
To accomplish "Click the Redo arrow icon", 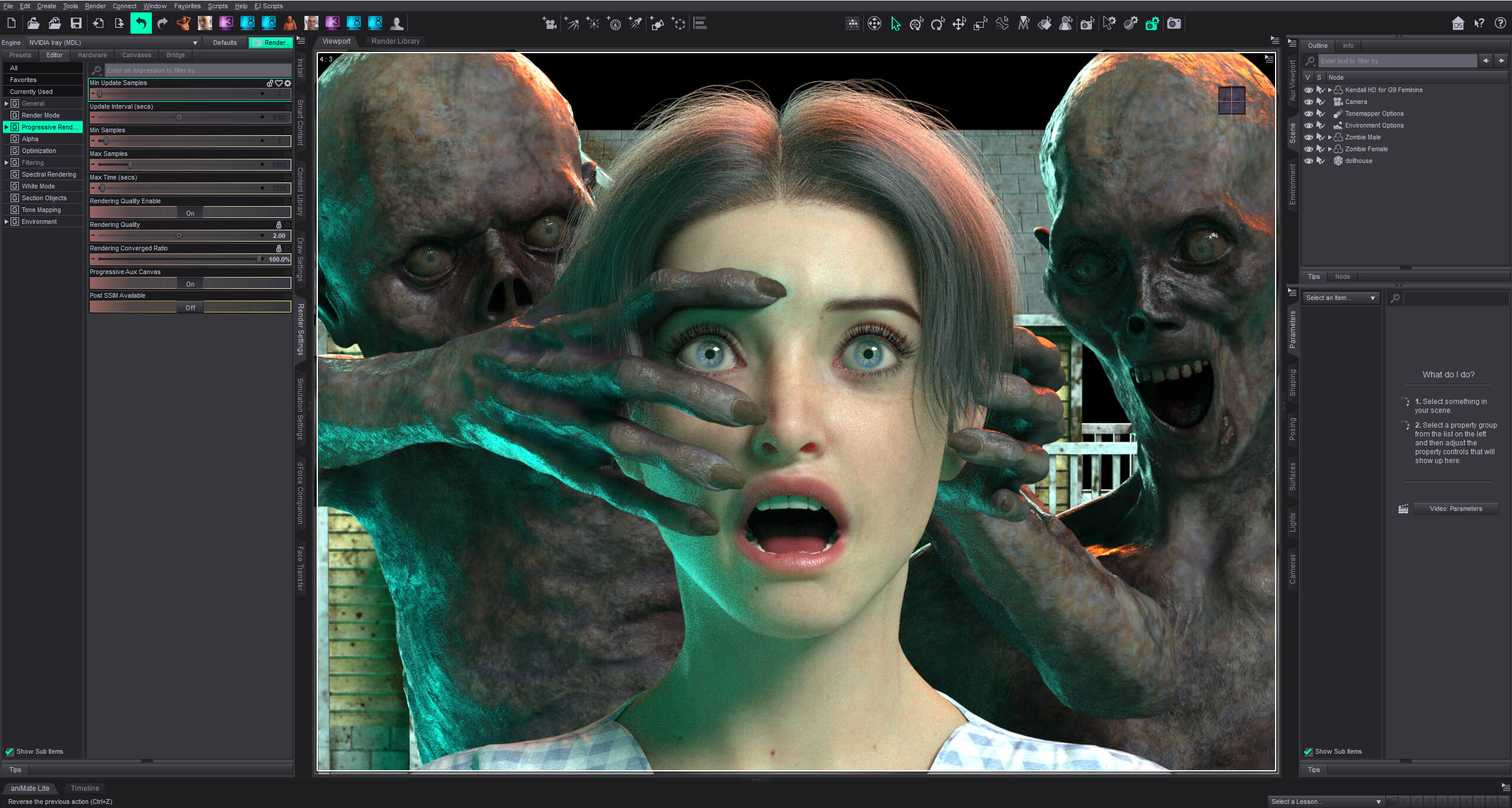I will tap(162, 23).
